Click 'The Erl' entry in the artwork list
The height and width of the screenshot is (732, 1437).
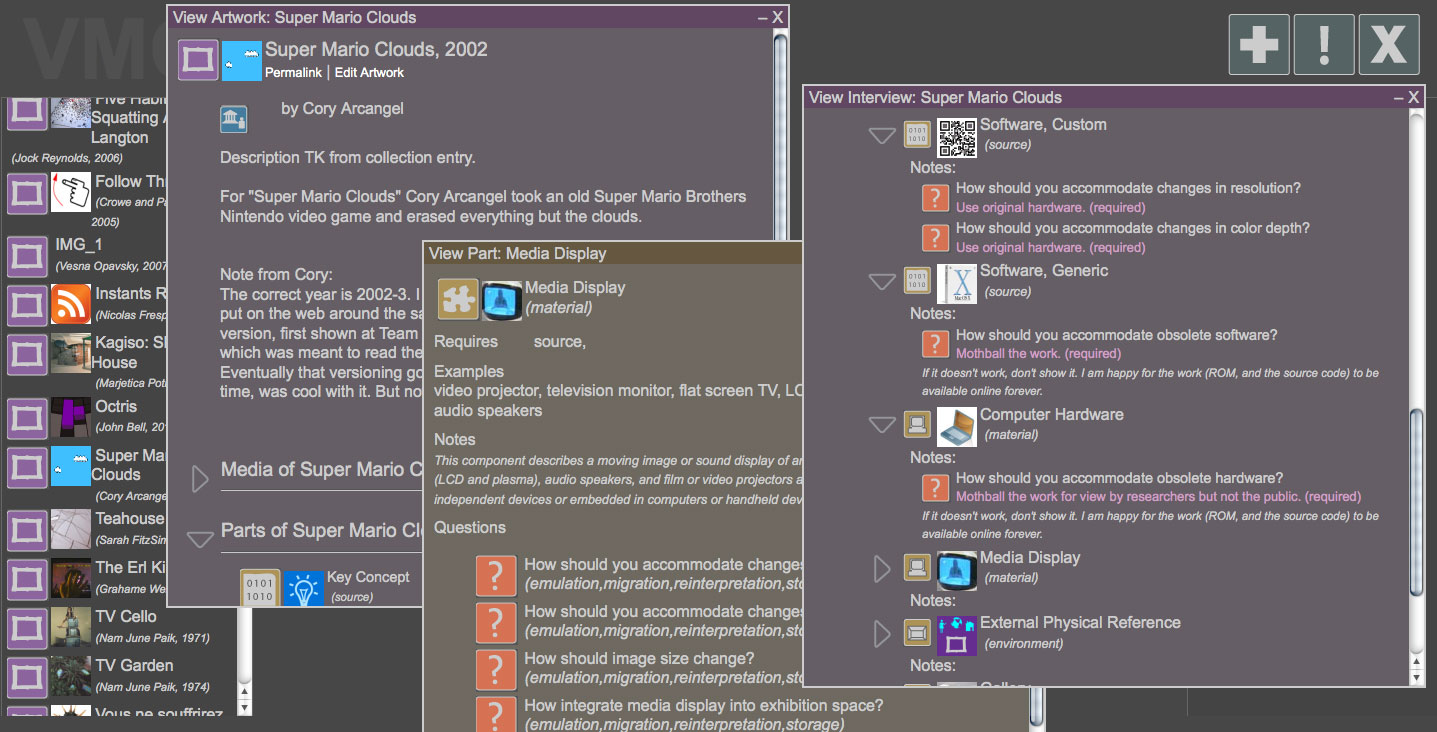point(130,567)
